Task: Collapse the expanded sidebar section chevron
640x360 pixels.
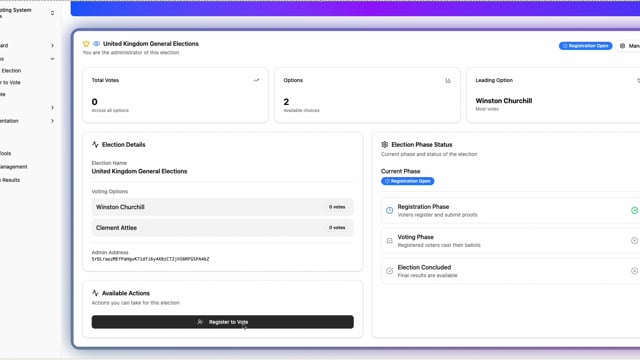Action: [52, 59]
